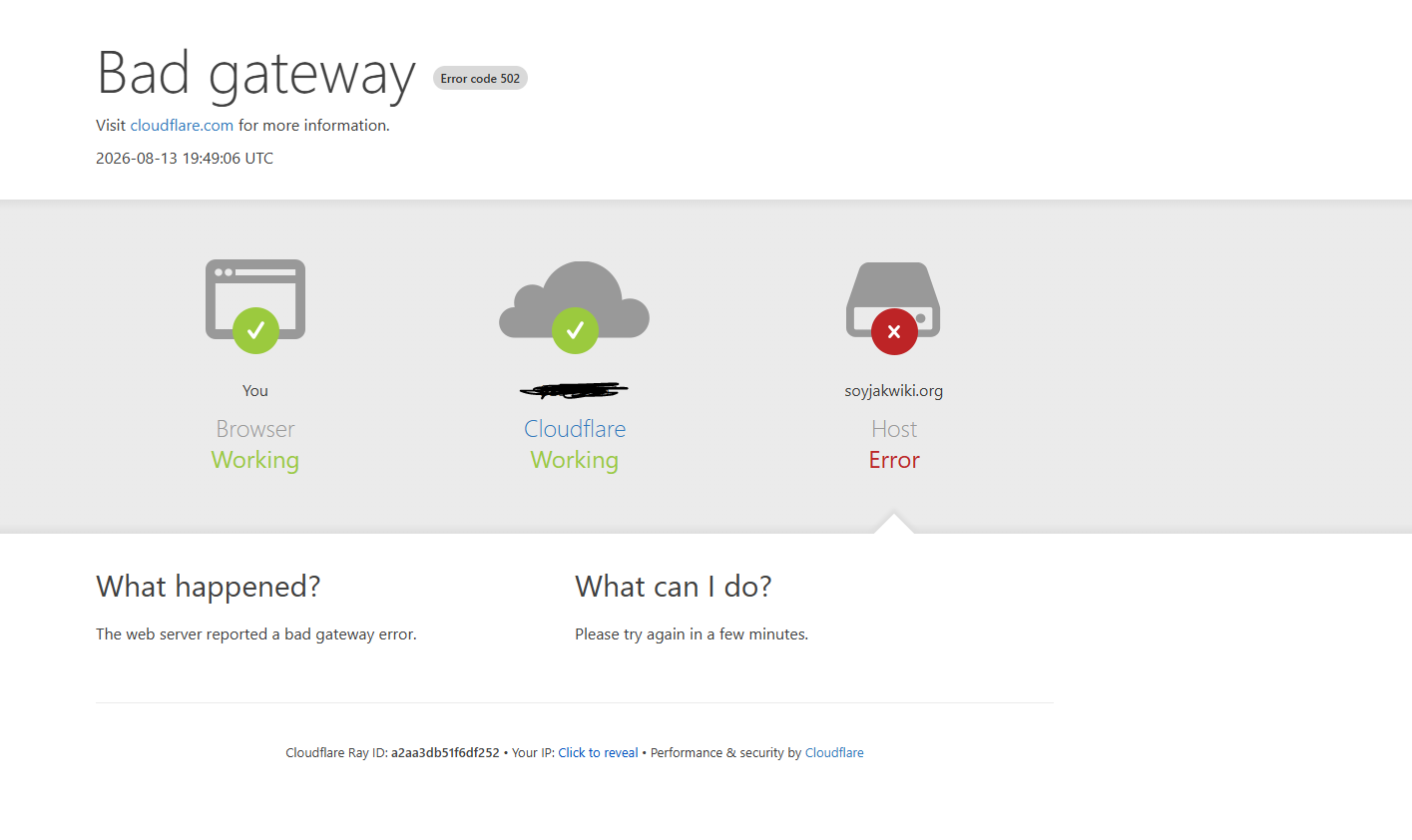Screen dimensions: 1412x840
Task: Click the browser window icon with checkmark
Action: pyautogui.click(x=255, y=306)
